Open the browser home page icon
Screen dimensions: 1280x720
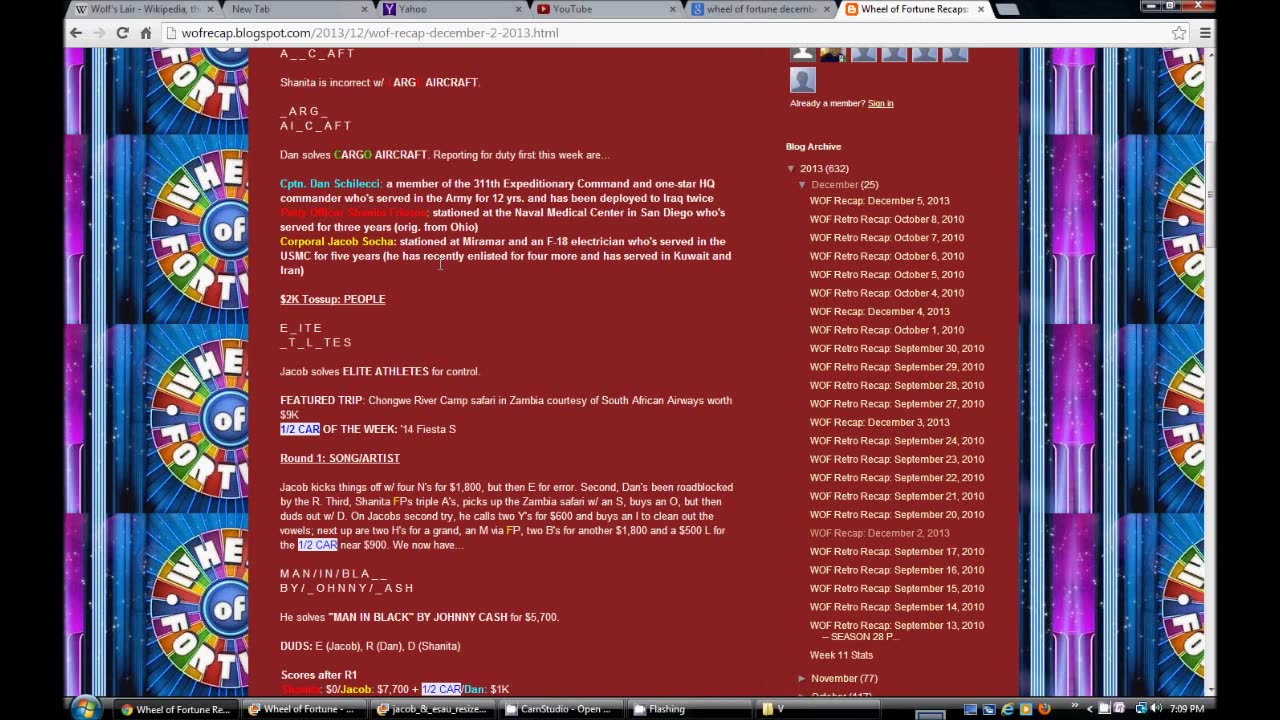point(145,33)
